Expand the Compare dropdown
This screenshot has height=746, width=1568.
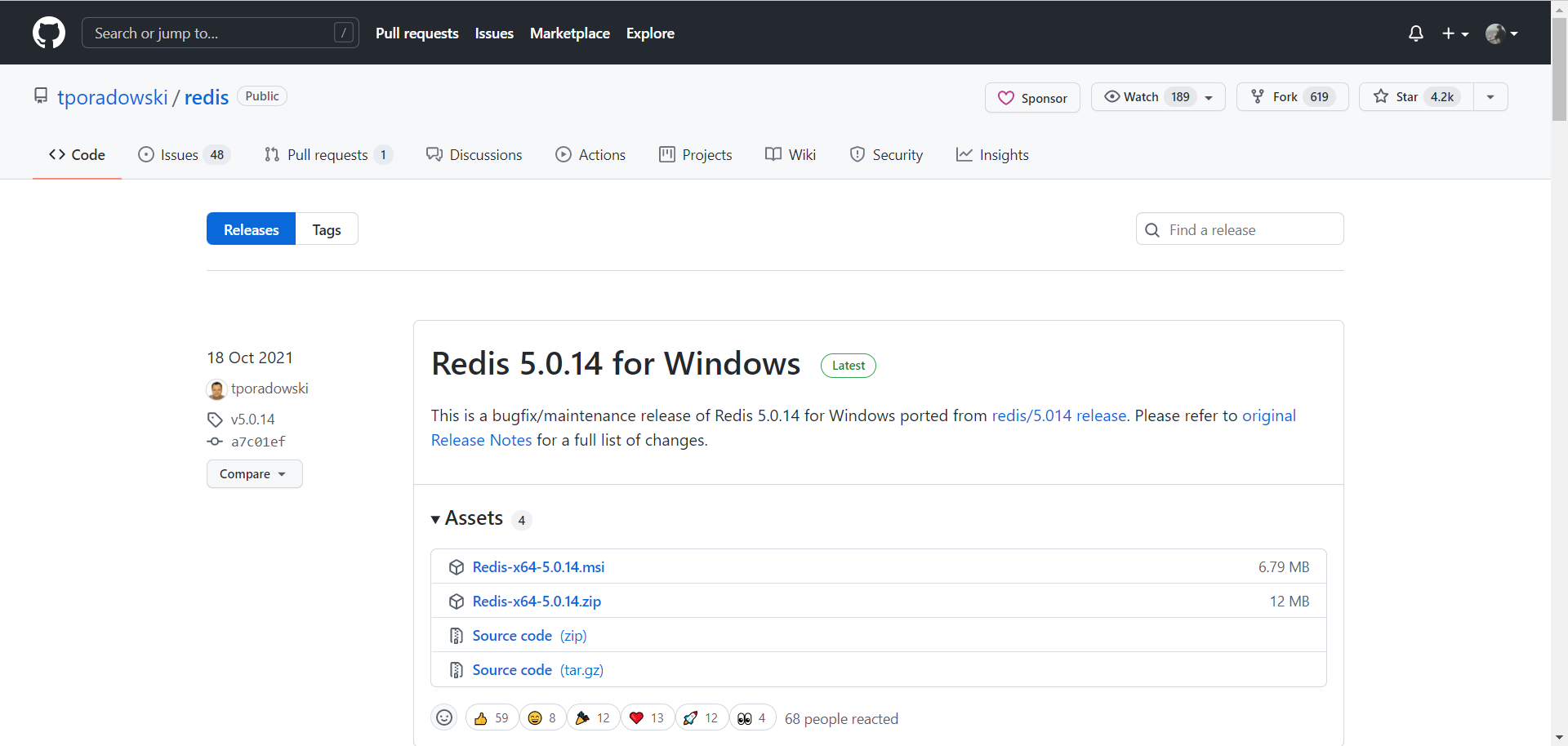click(x=254, y=474)
